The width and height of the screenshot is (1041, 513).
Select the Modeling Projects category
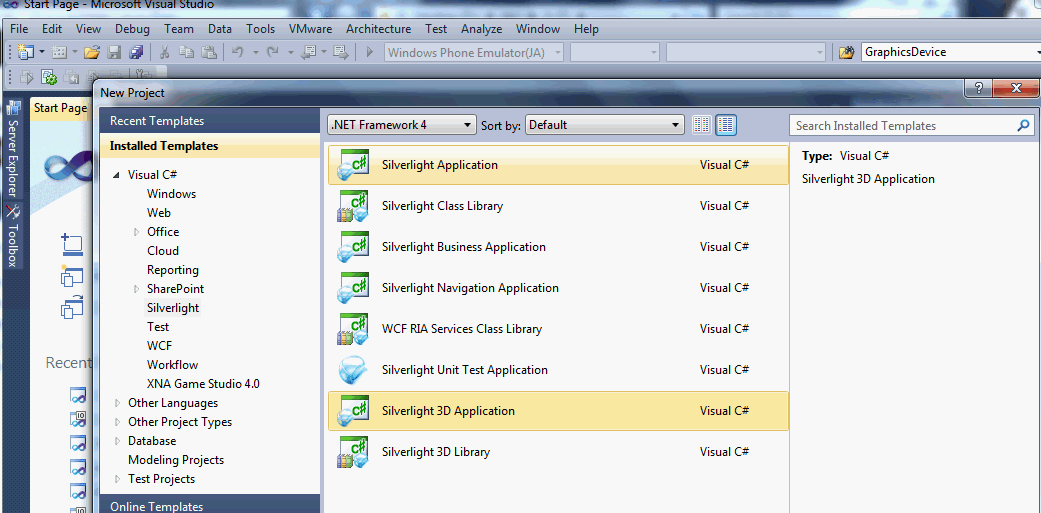(x=176, y=460)
